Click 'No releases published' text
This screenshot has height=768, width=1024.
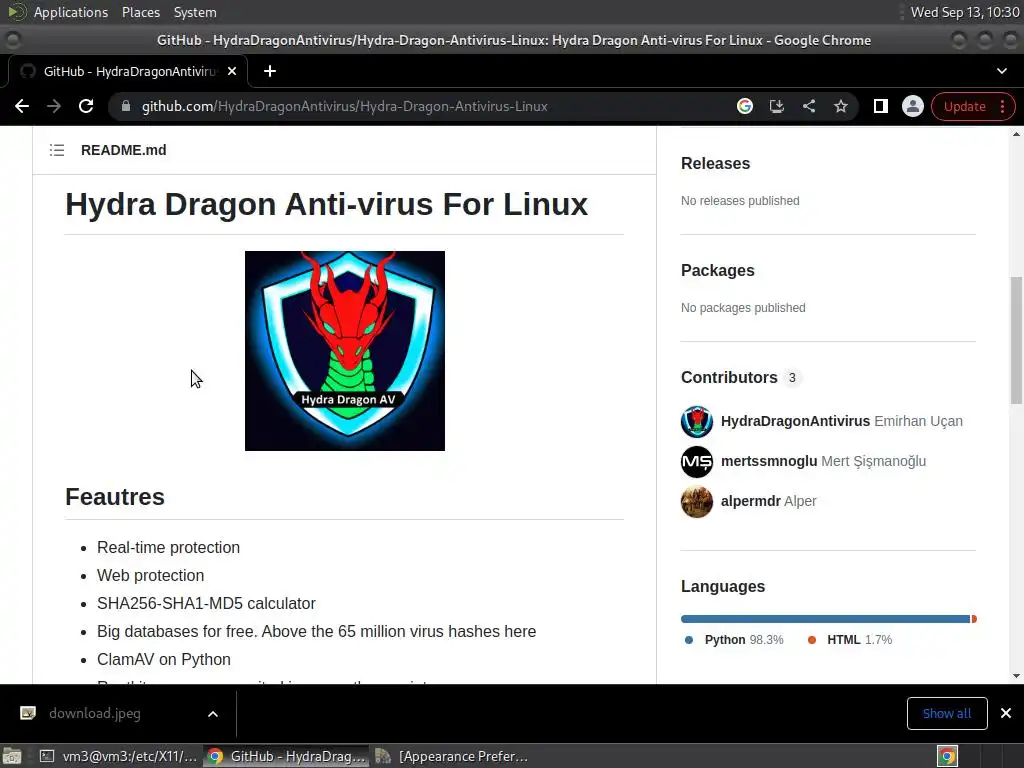click(740, 200)
